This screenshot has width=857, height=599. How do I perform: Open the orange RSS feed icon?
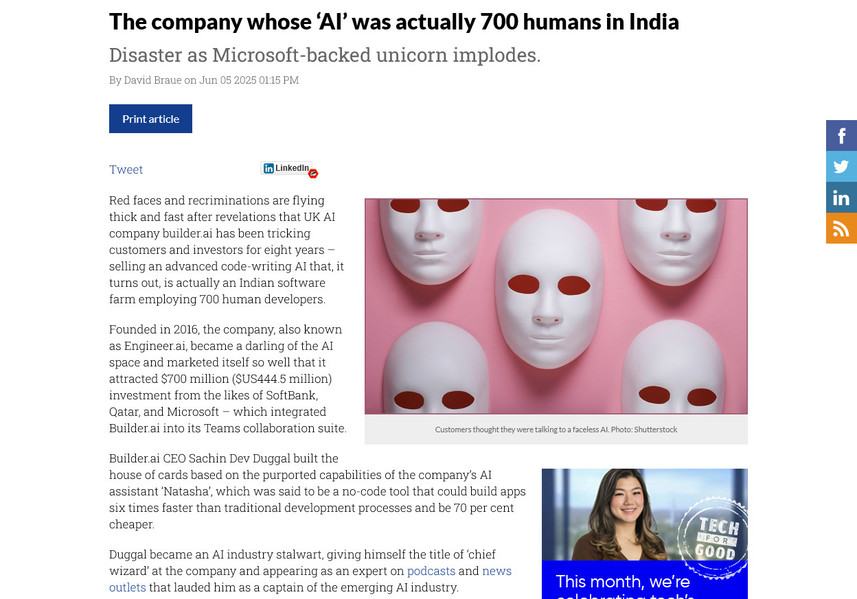tap(841, 228)
